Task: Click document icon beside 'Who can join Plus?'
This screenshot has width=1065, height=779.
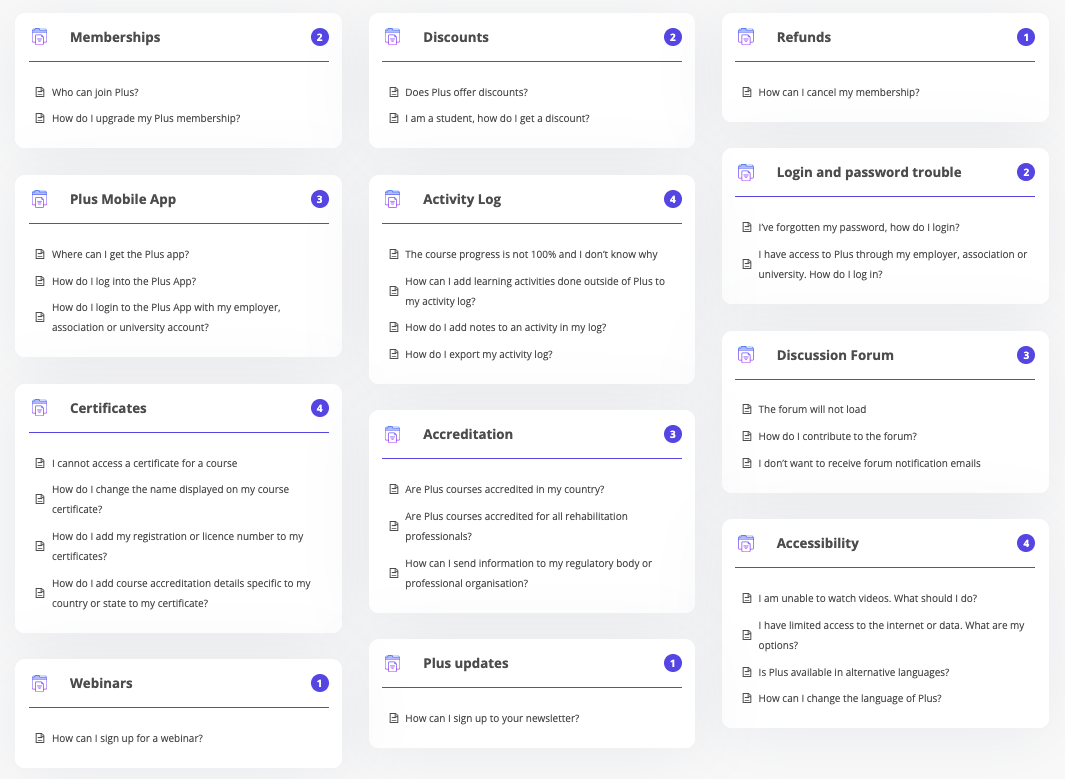Action: coord(40,92)
